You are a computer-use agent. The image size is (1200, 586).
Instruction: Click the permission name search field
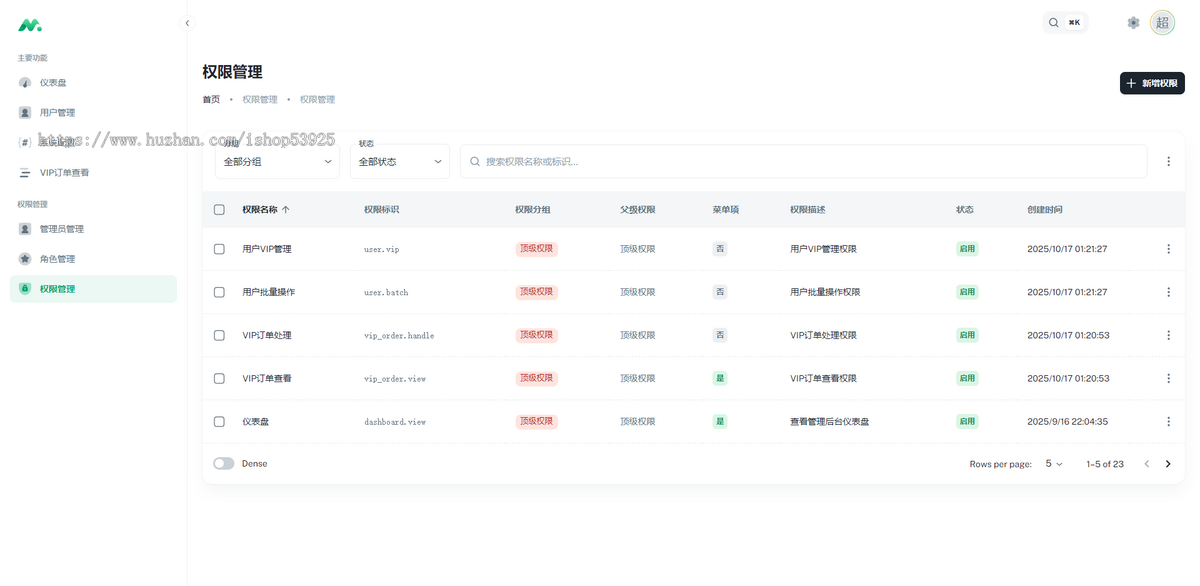(800, 161)
